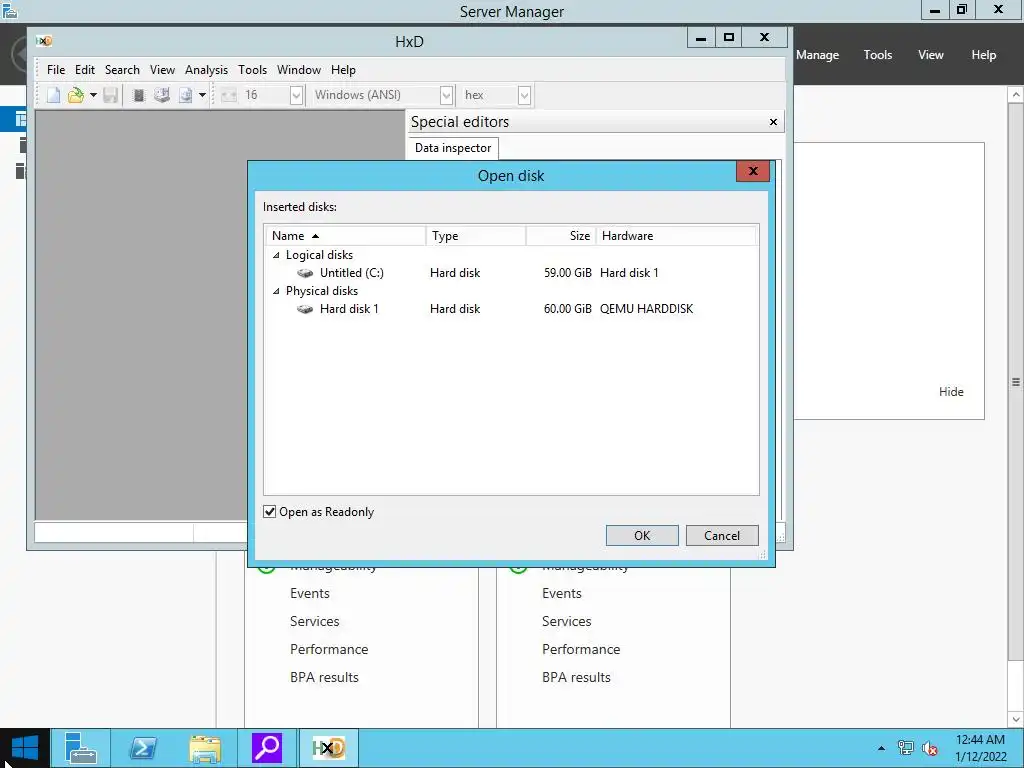
Task: Click the Hard disk 1 drive icon
Action: pyautogui.click(x=305, y=309)
